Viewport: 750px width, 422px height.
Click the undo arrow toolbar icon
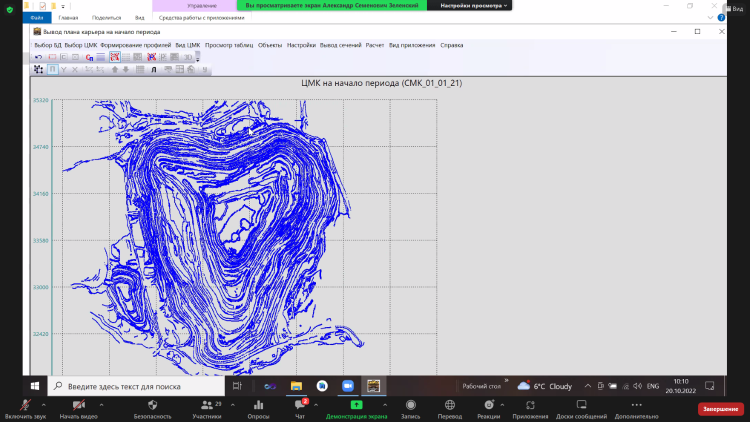[x=38, y=57]
